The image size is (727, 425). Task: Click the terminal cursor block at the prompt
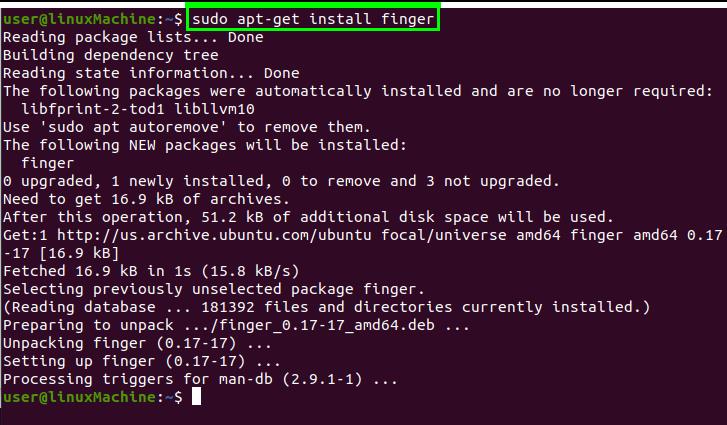[x=197, y=396]
